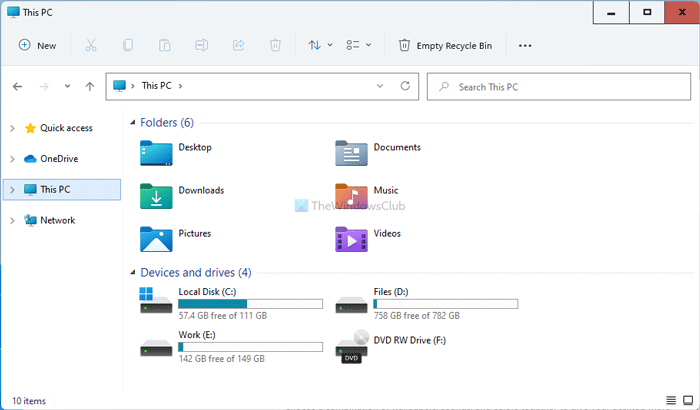Select Network in the navigation pane
The image size is (700, 410).
click(x=57, y=220)
